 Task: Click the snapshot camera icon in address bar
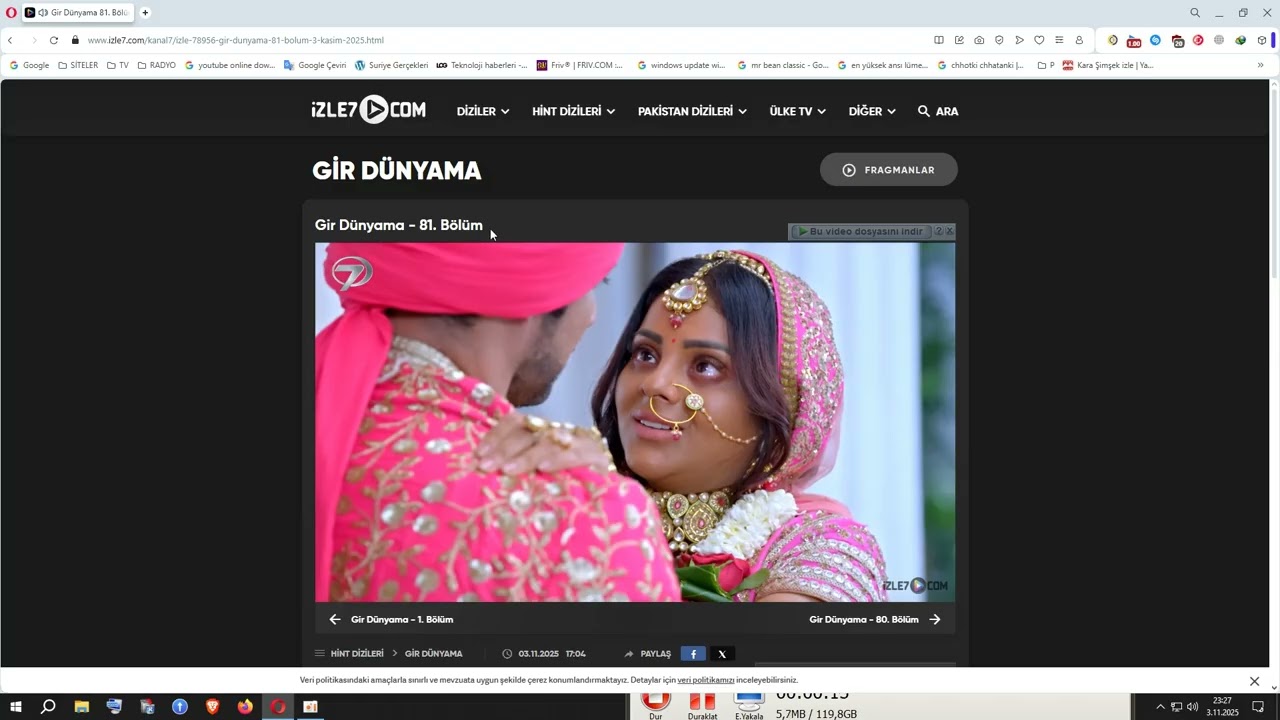979,40
